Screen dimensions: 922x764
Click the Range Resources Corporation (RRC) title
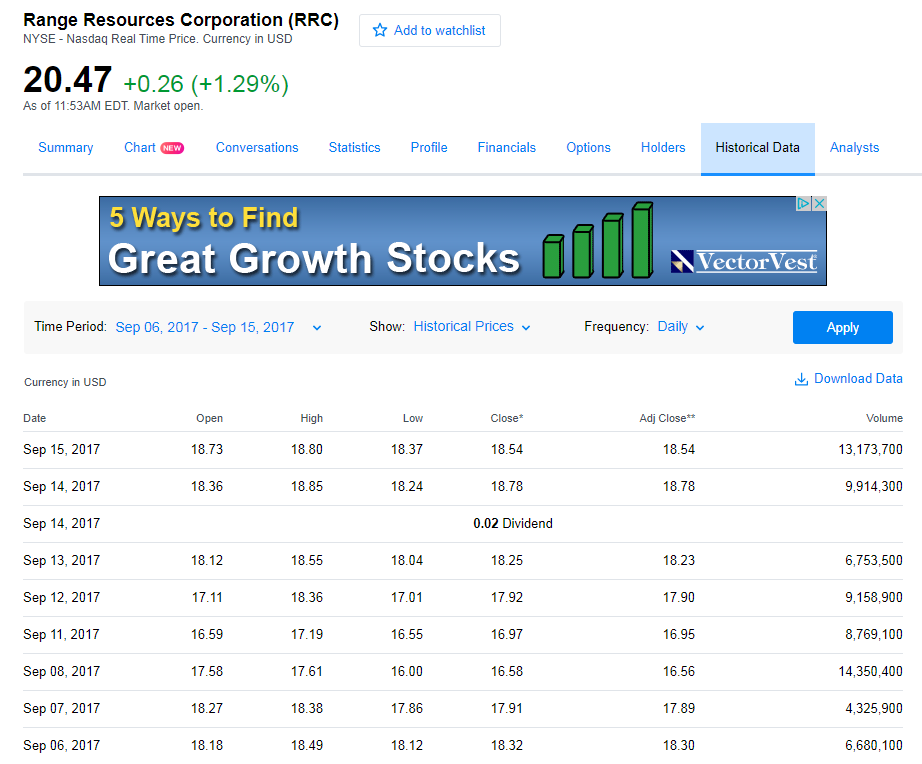(181, 19)
